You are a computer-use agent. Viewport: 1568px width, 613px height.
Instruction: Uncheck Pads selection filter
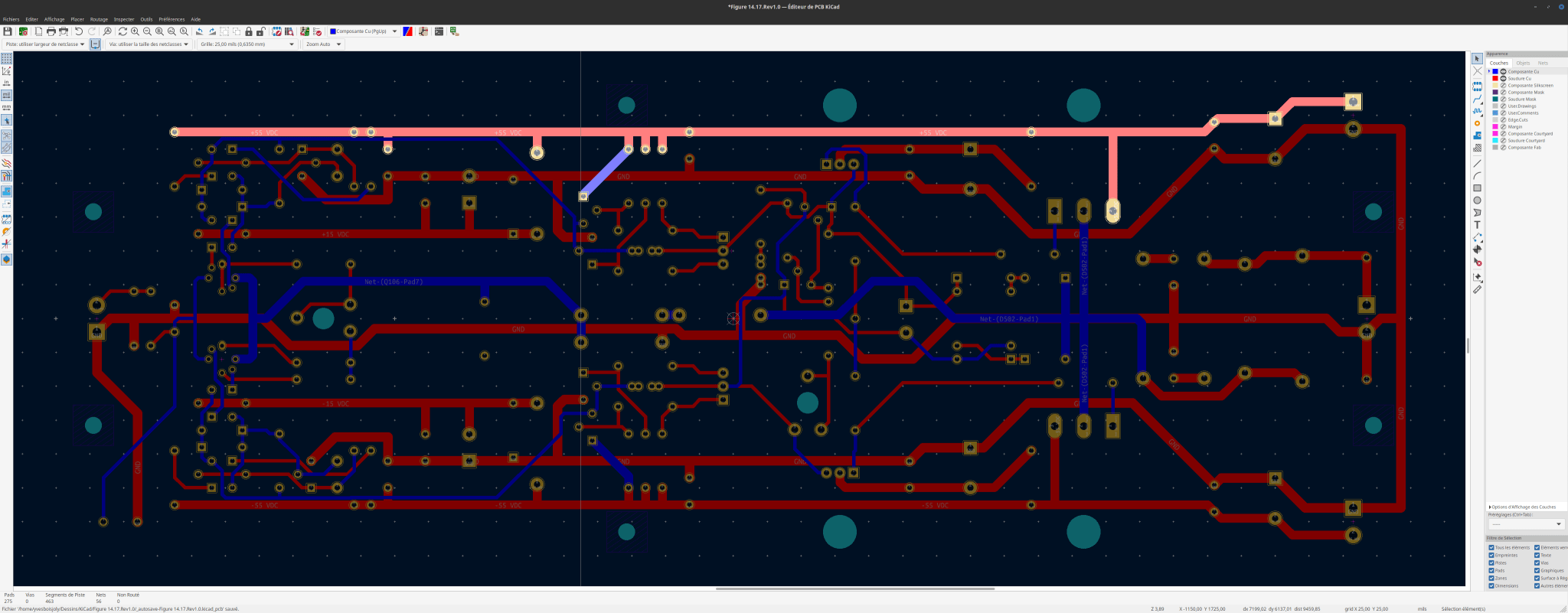tap(1491, 570)
